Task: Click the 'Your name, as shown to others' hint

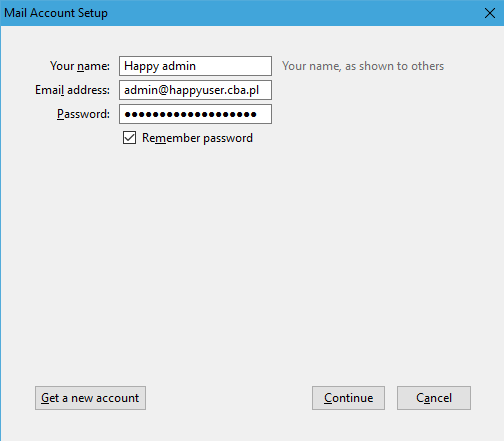Action: pyautogui.click(x=363, y=66)
